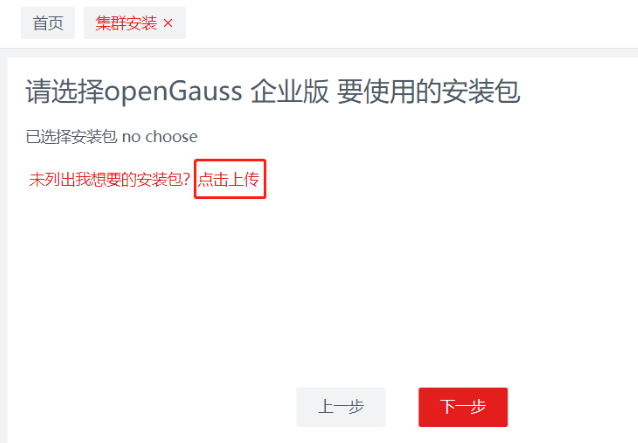
Task: Click the 已选择安装包 label
Action: pos(72,137)
